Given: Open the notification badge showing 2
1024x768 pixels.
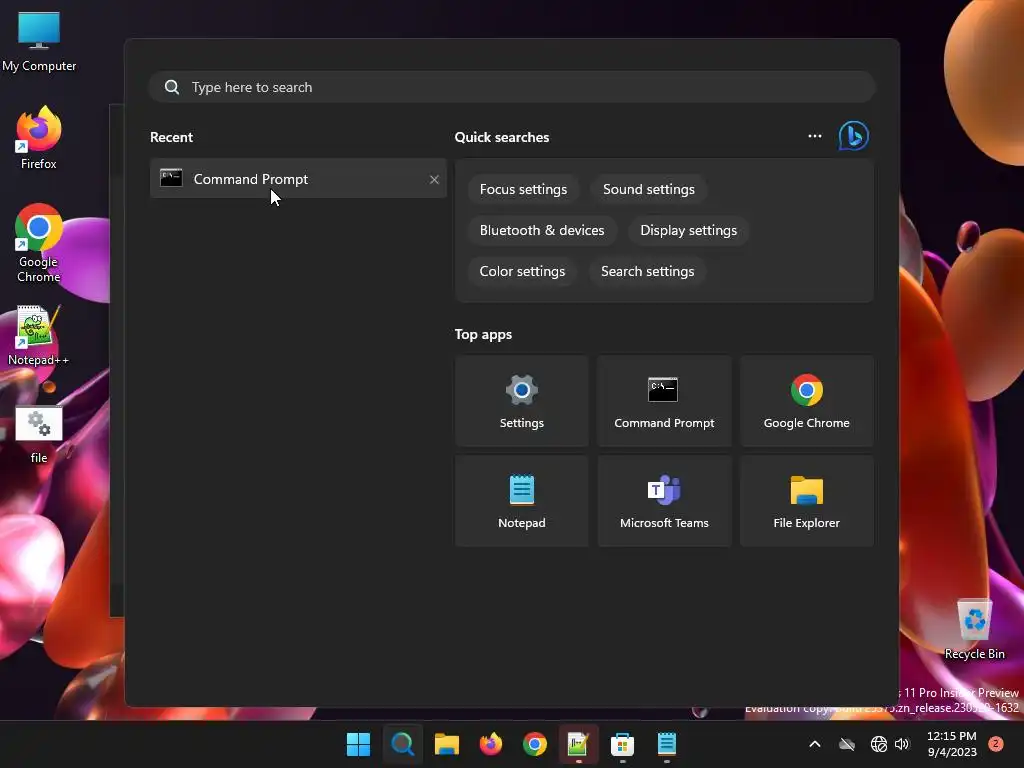Looking at the screenshot, I should click(x=996, y=744).
